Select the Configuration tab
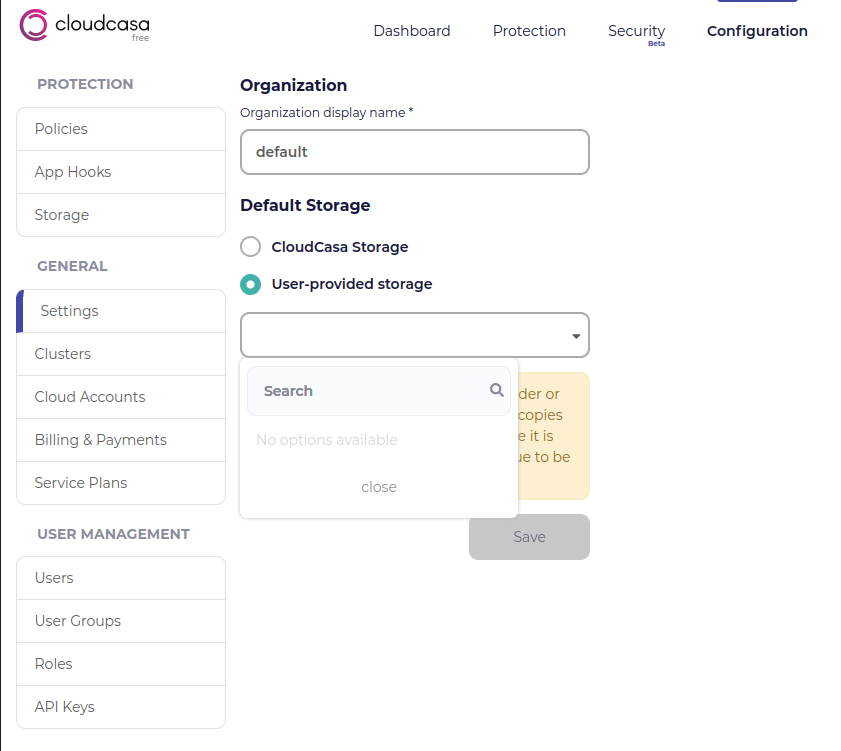This screenshot has width=841, height=751. [x=757, y=31]
